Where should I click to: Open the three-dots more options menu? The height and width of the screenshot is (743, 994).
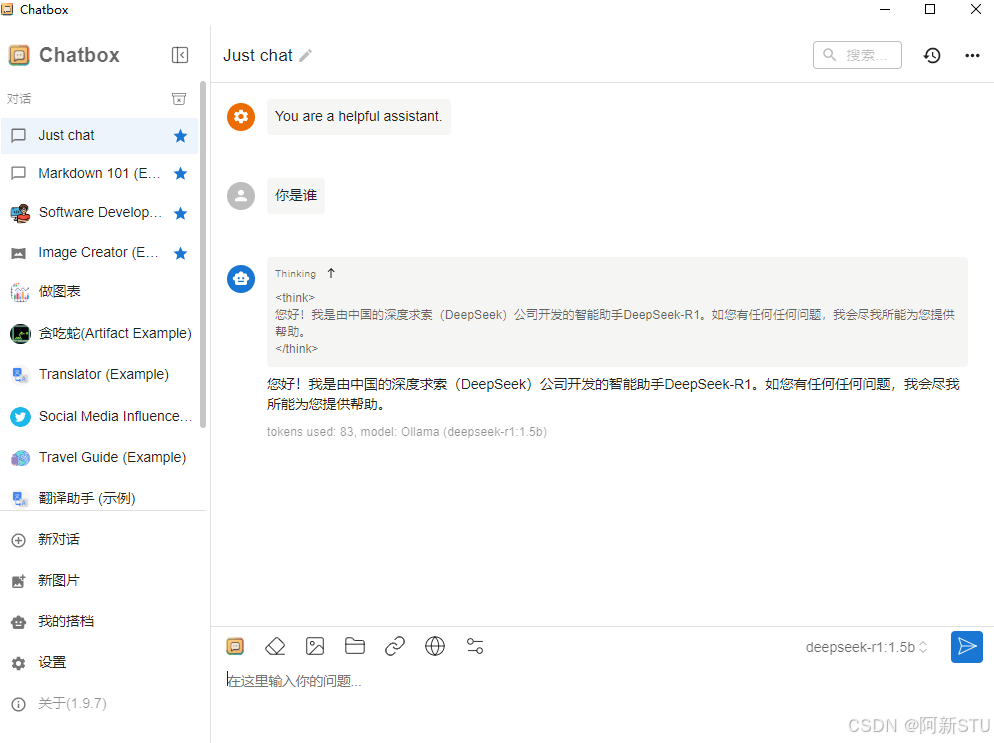pyautogui.click(x=972, y=56)
